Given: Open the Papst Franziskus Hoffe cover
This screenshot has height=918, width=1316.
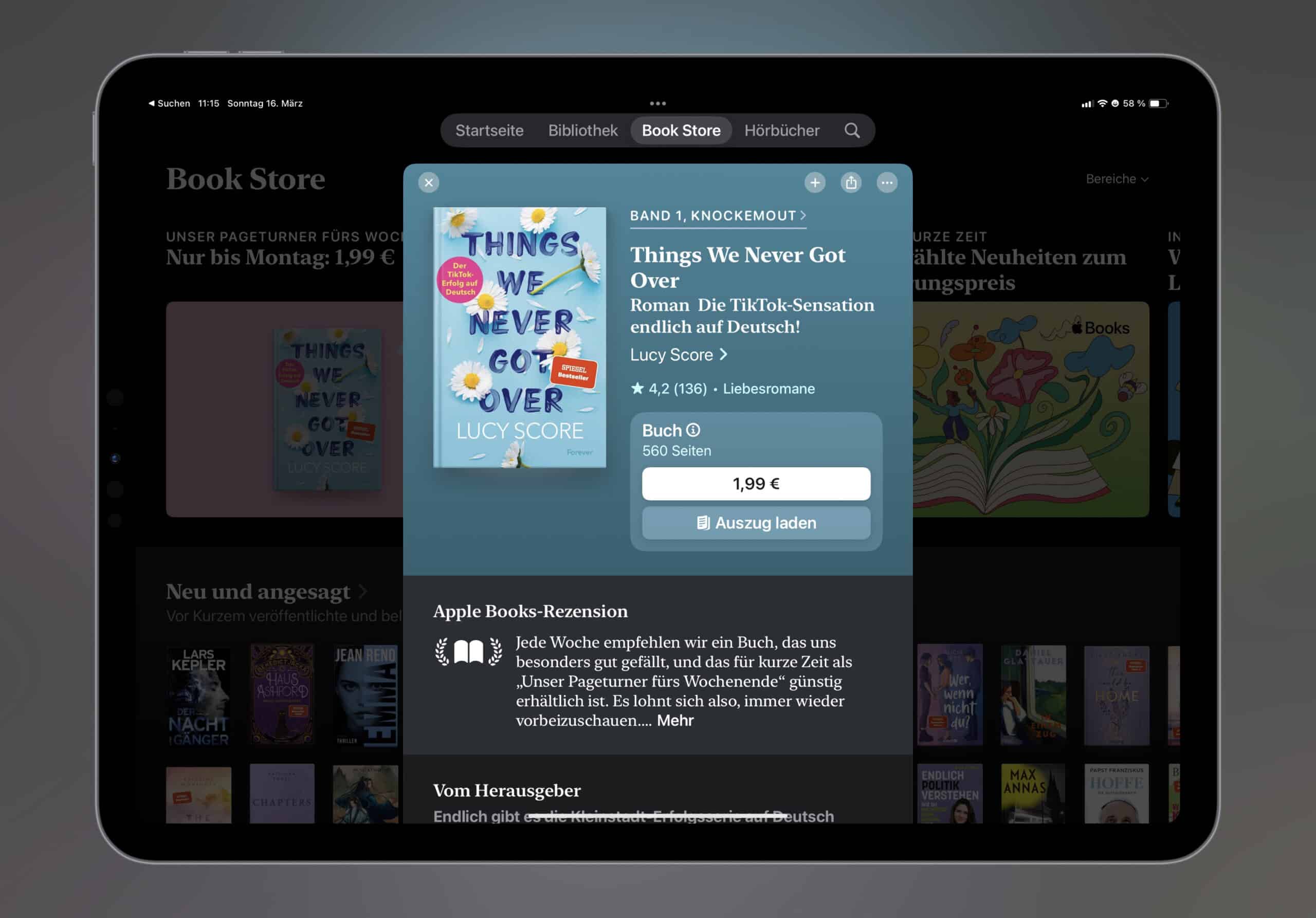Looking at the screenshot, I should tap(1117, 794).
